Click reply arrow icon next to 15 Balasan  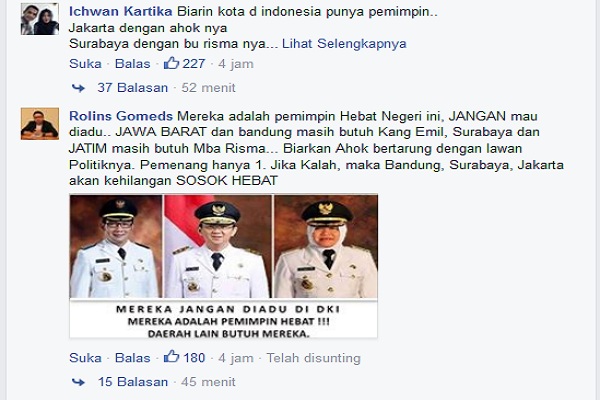click(x=78, y=382)
